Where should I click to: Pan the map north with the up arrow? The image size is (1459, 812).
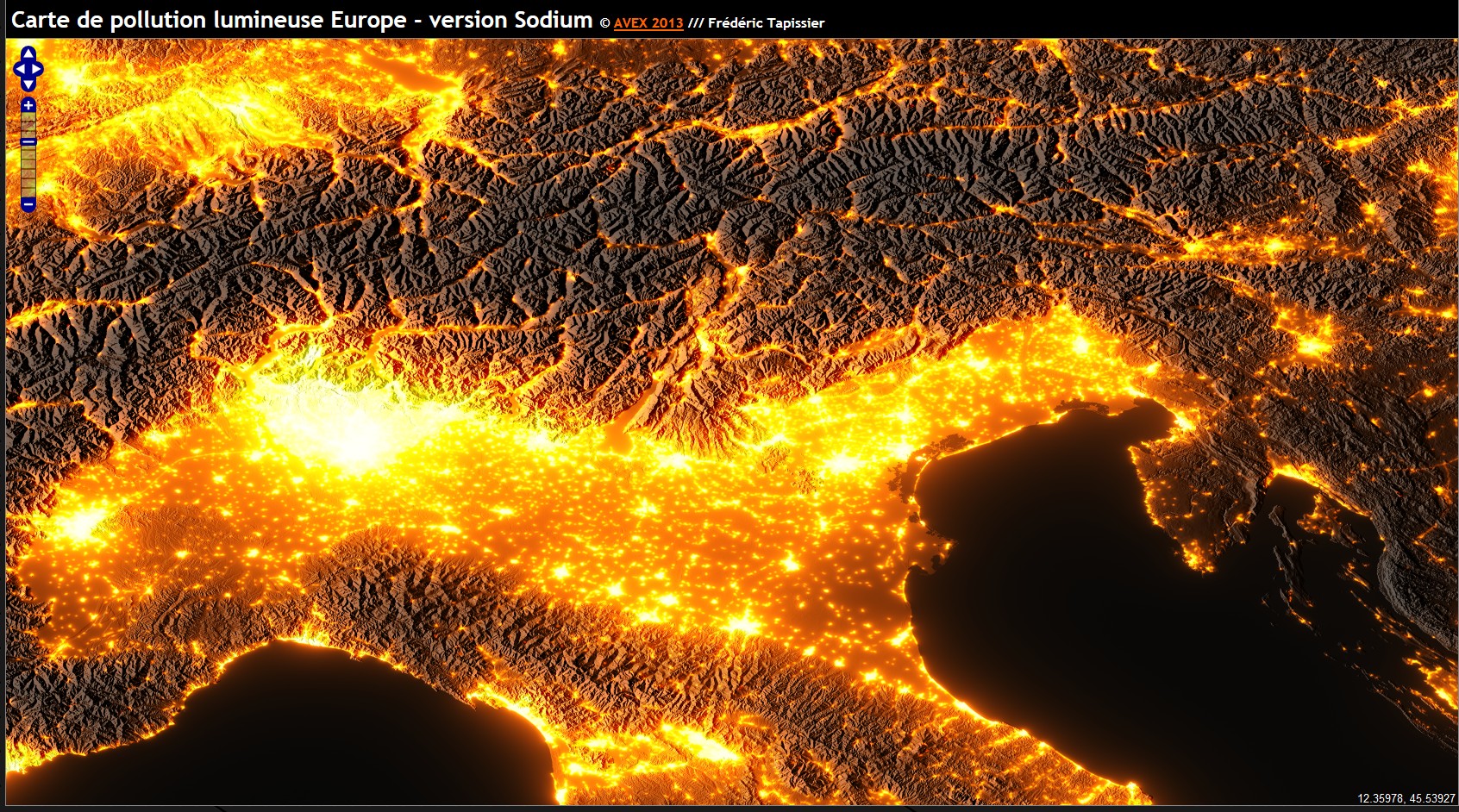click(28, 53)
